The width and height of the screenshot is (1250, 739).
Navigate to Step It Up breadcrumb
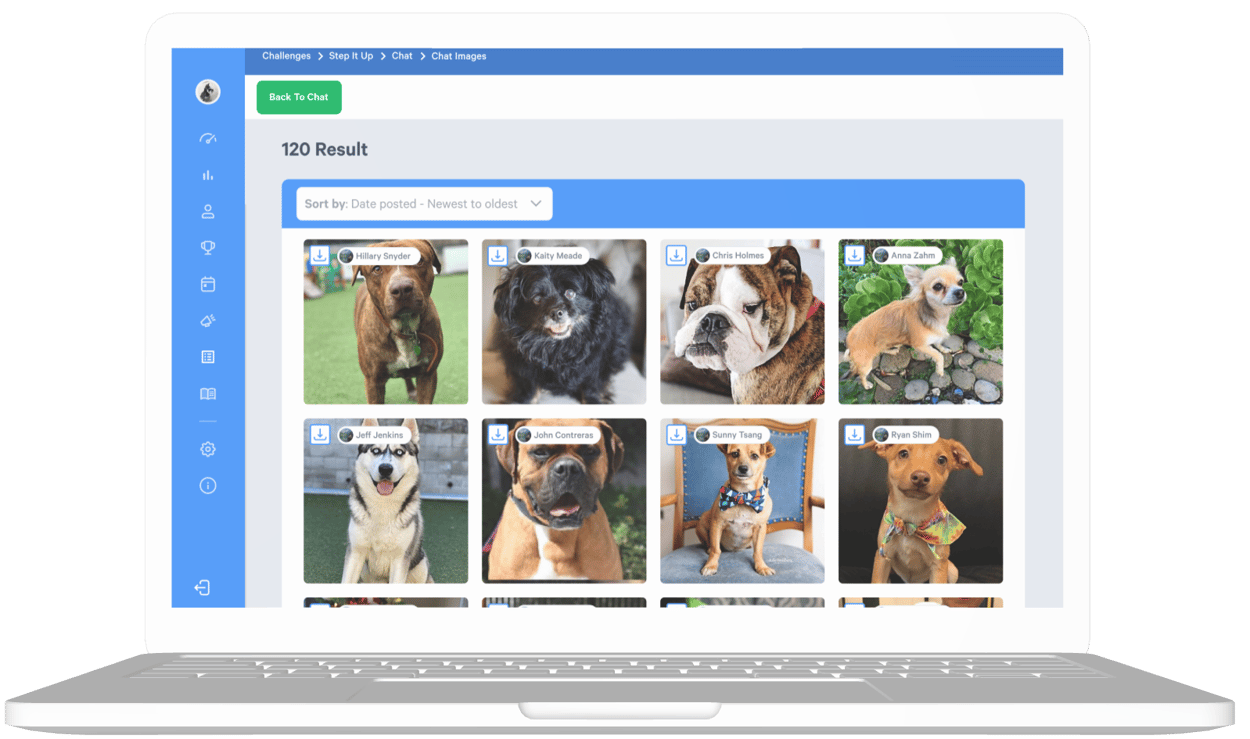coord(351,56)
